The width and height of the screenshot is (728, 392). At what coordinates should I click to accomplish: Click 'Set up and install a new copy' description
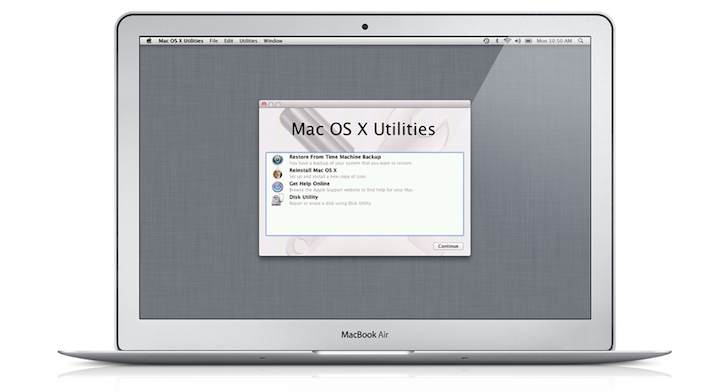click(328, 177)
